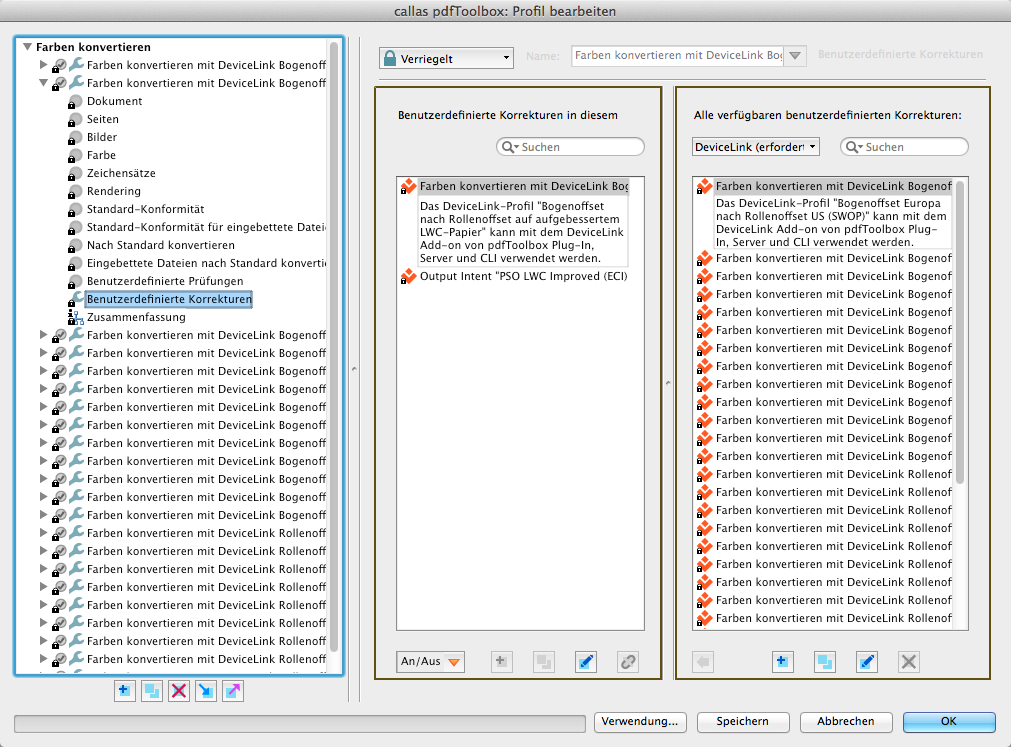This screenshot has width=1011, height=747.
Task: Click Abbrechen to cancel editing
Action: coord(846,722)
